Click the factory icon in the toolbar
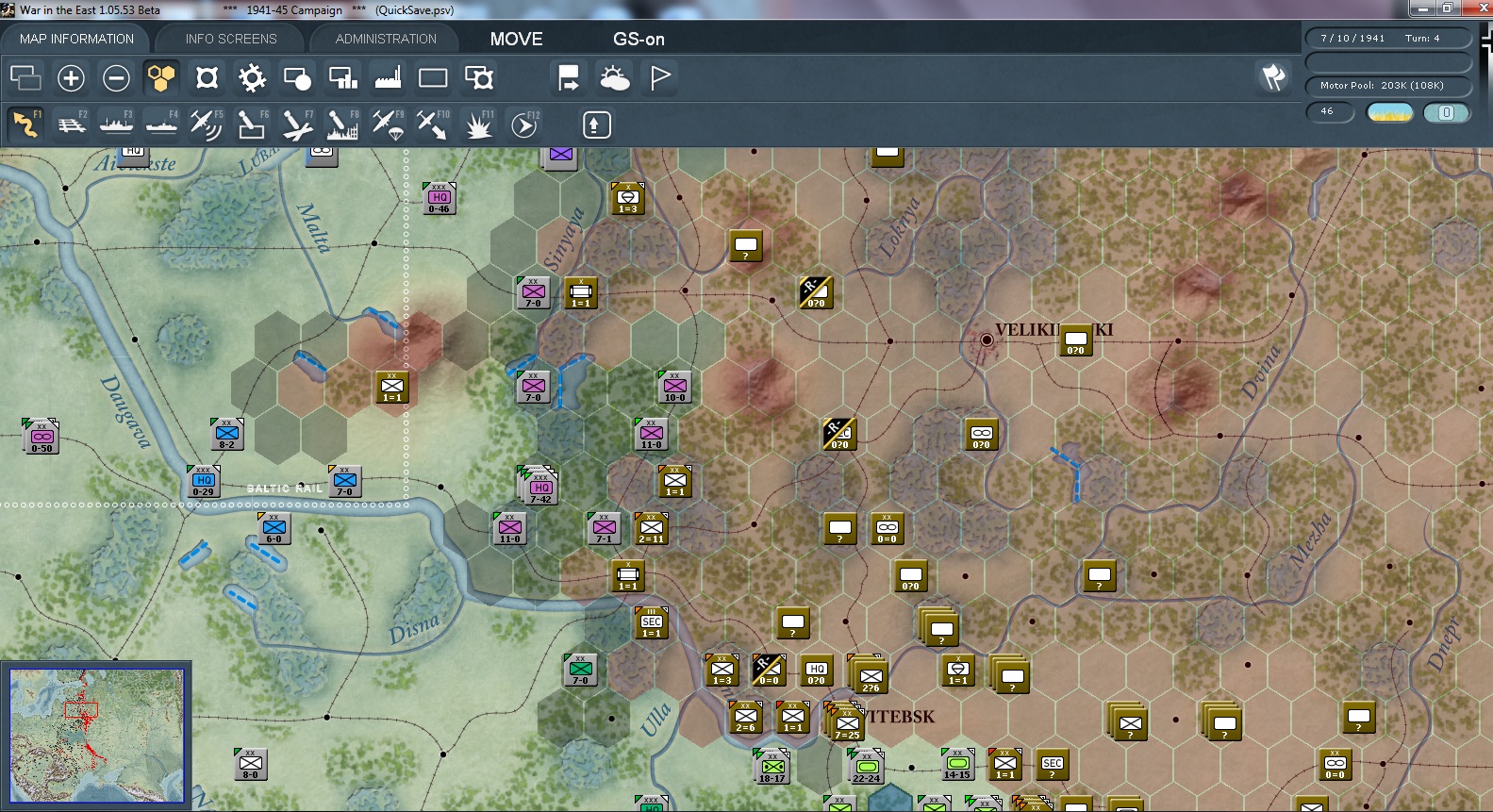 [388, 77]
